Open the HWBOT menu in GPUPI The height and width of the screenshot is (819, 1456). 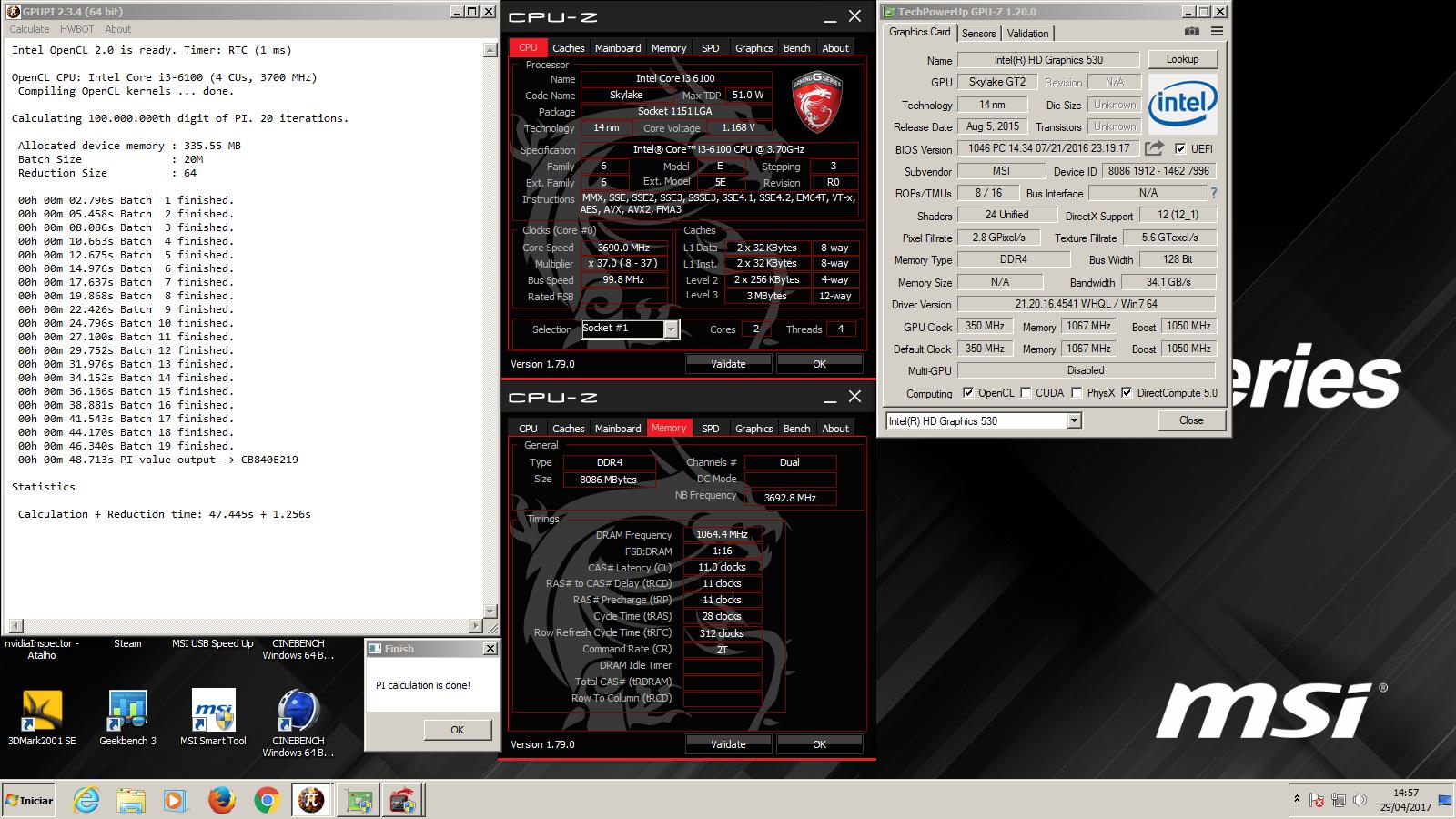pos(77,29)
